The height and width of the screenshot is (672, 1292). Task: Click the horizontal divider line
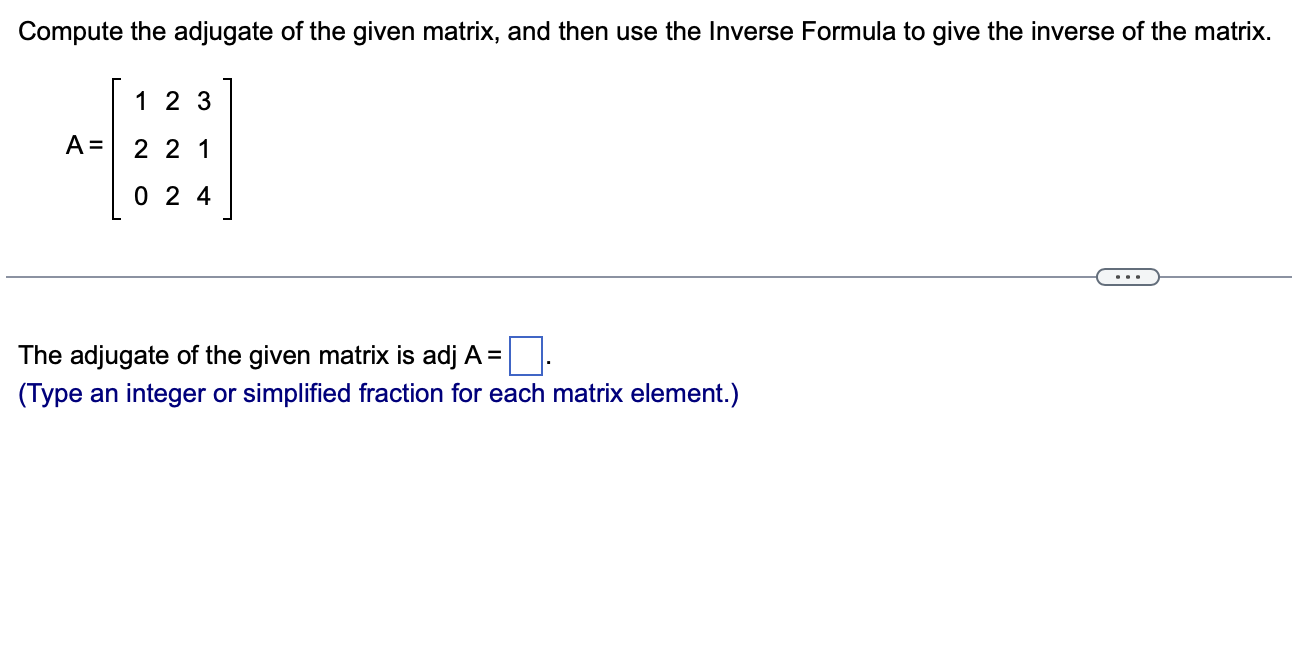500,275
